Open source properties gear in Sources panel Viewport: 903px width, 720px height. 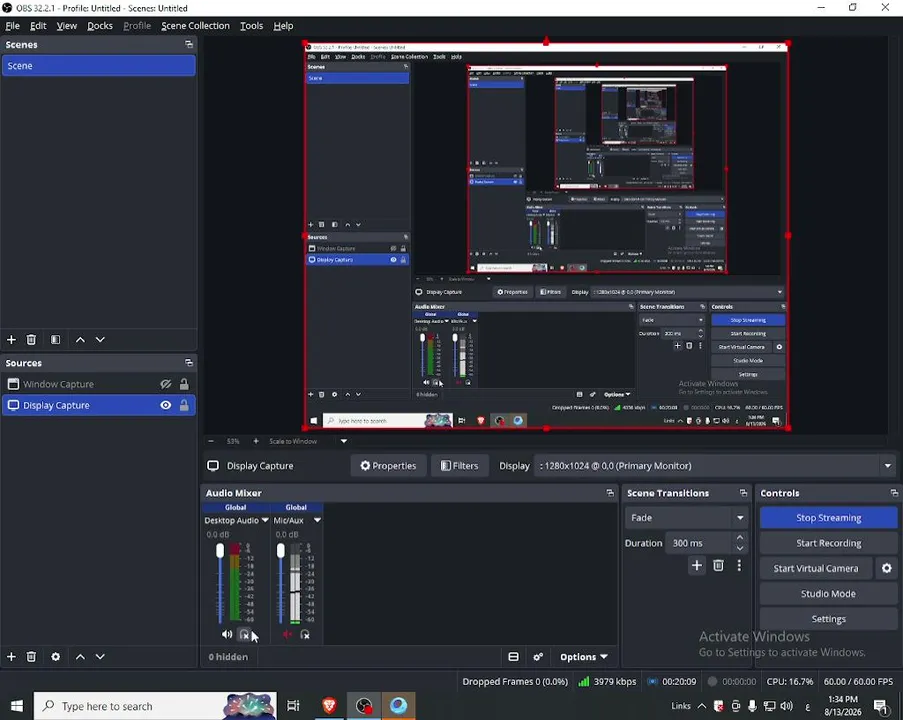pos(55,657)
